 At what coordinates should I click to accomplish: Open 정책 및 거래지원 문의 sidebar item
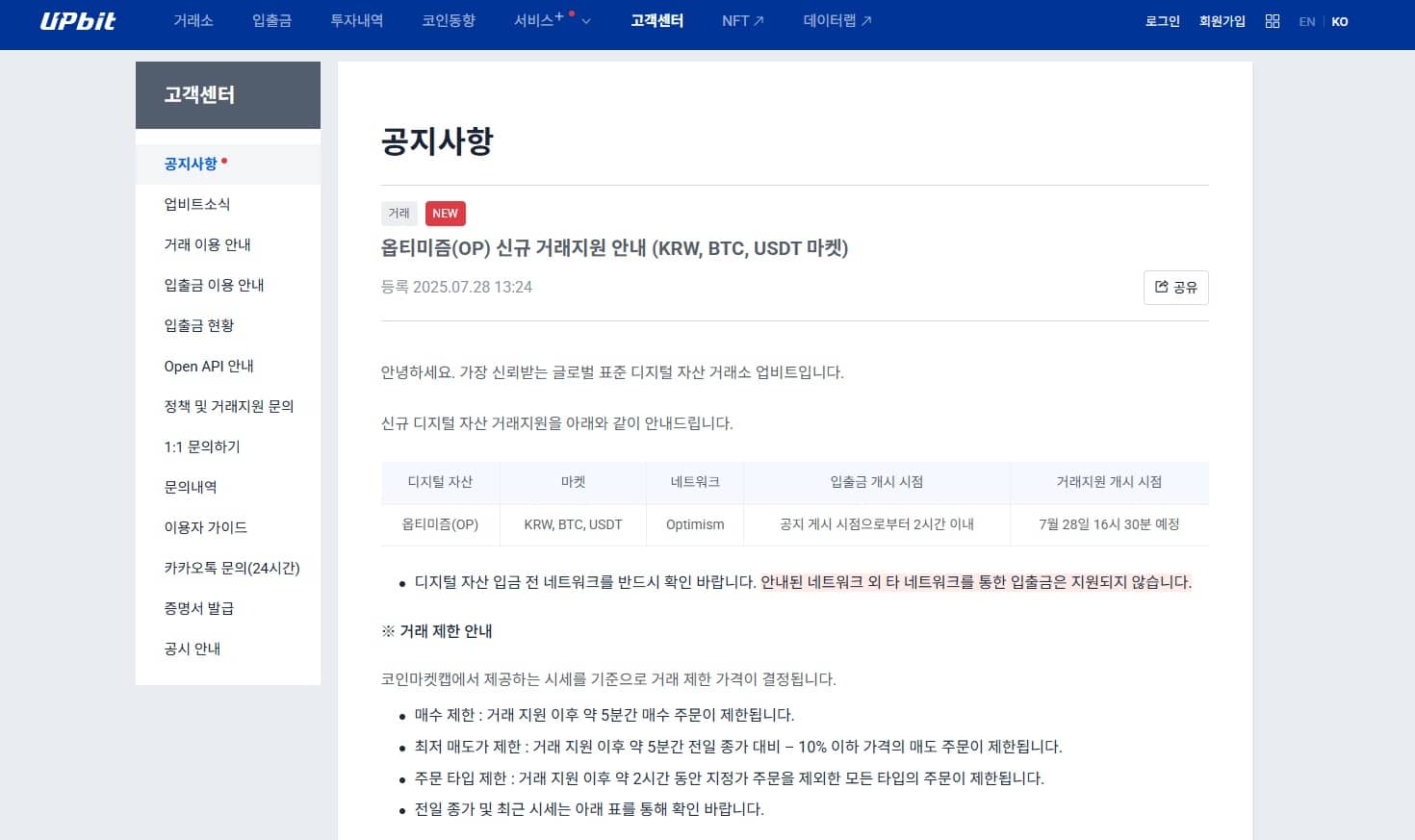coord(228,406)
